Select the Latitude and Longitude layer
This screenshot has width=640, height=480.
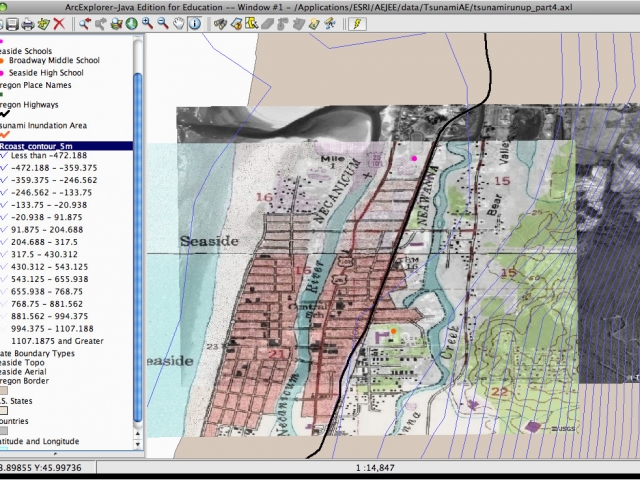[x=39, y=441]
